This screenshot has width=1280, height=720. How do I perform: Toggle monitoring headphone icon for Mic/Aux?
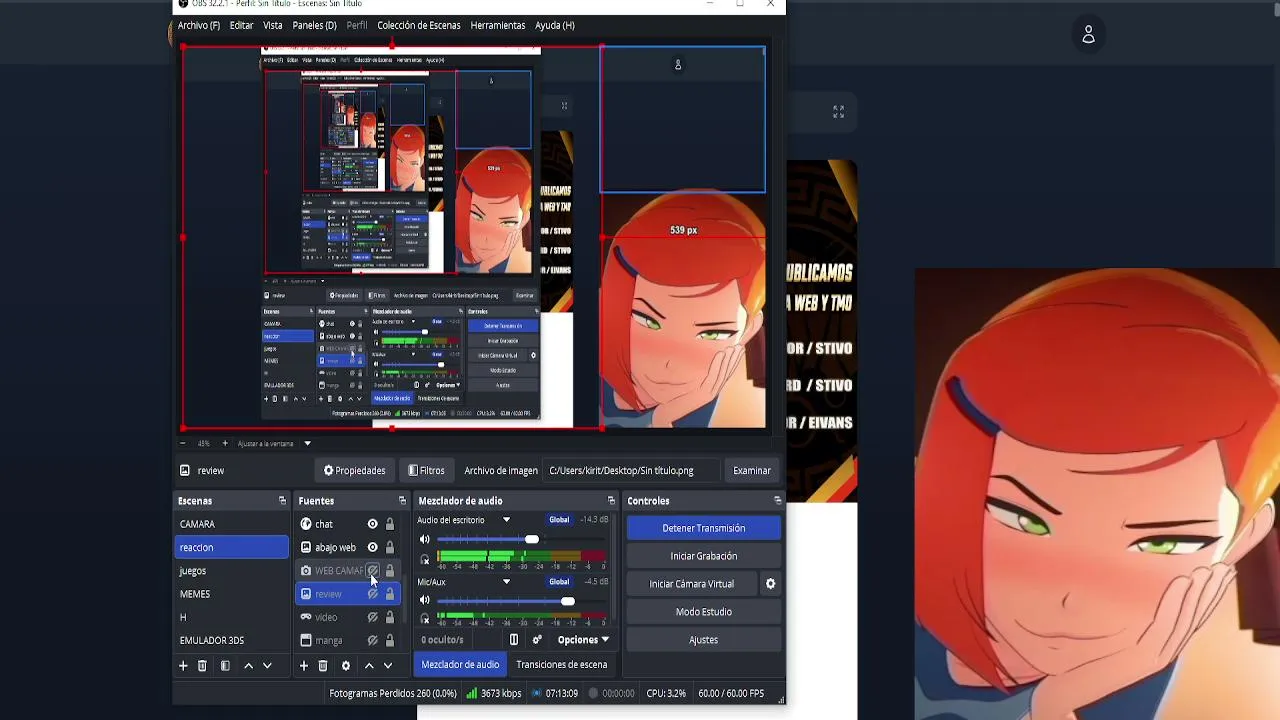click(x=425, y=620)
